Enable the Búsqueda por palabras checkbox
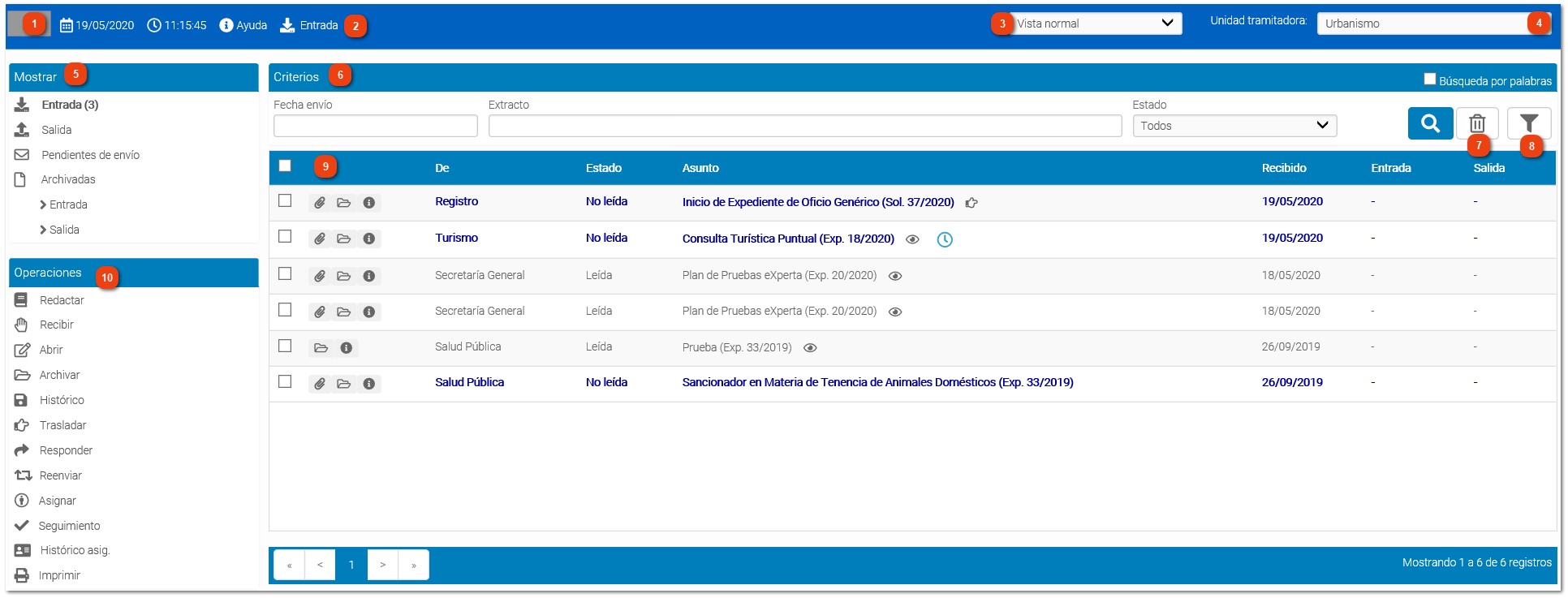This screenshot has width=1568, height=598. pyautogui.click(x=1429, y=80)
